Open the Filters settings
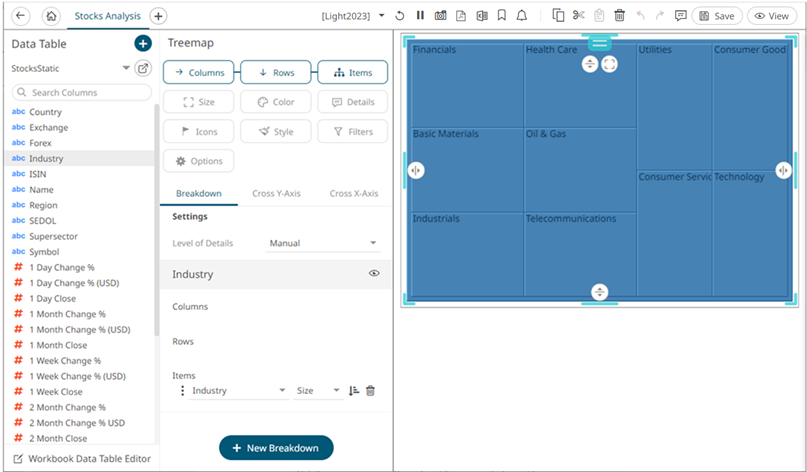The width and height of the screenshot is (807, 472). tap(353, 132)
